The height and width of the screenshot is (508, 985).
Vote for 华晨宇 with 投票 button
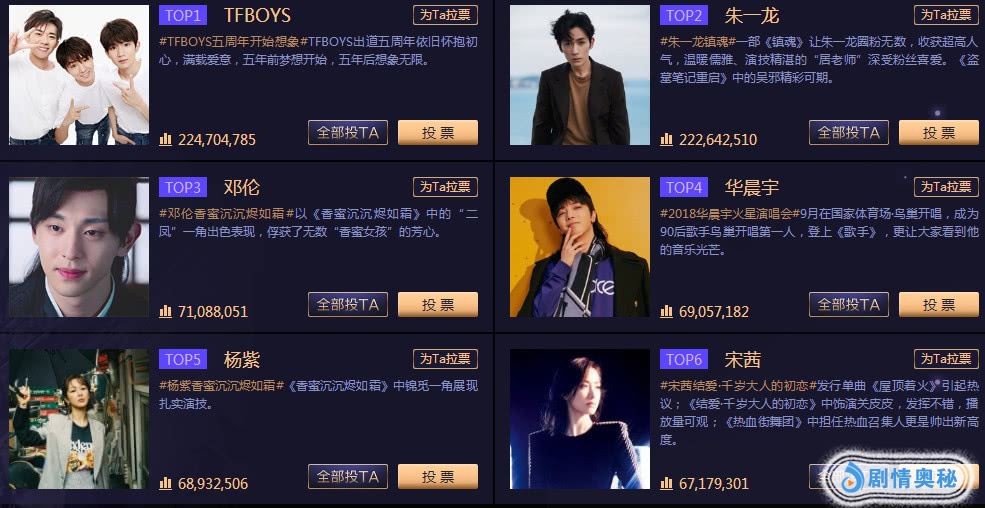tap(939, 305)
